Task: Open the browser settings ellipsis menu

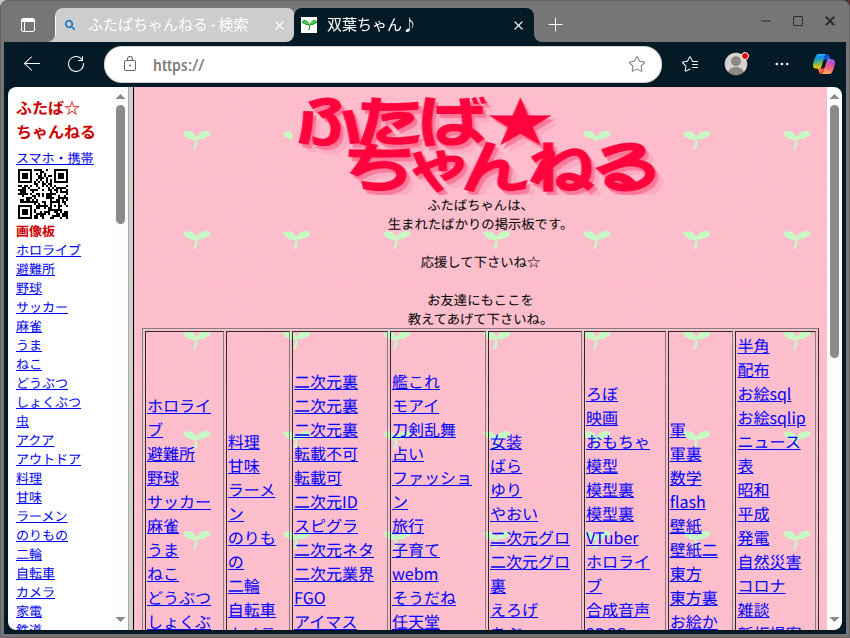Action: [782, 64]
